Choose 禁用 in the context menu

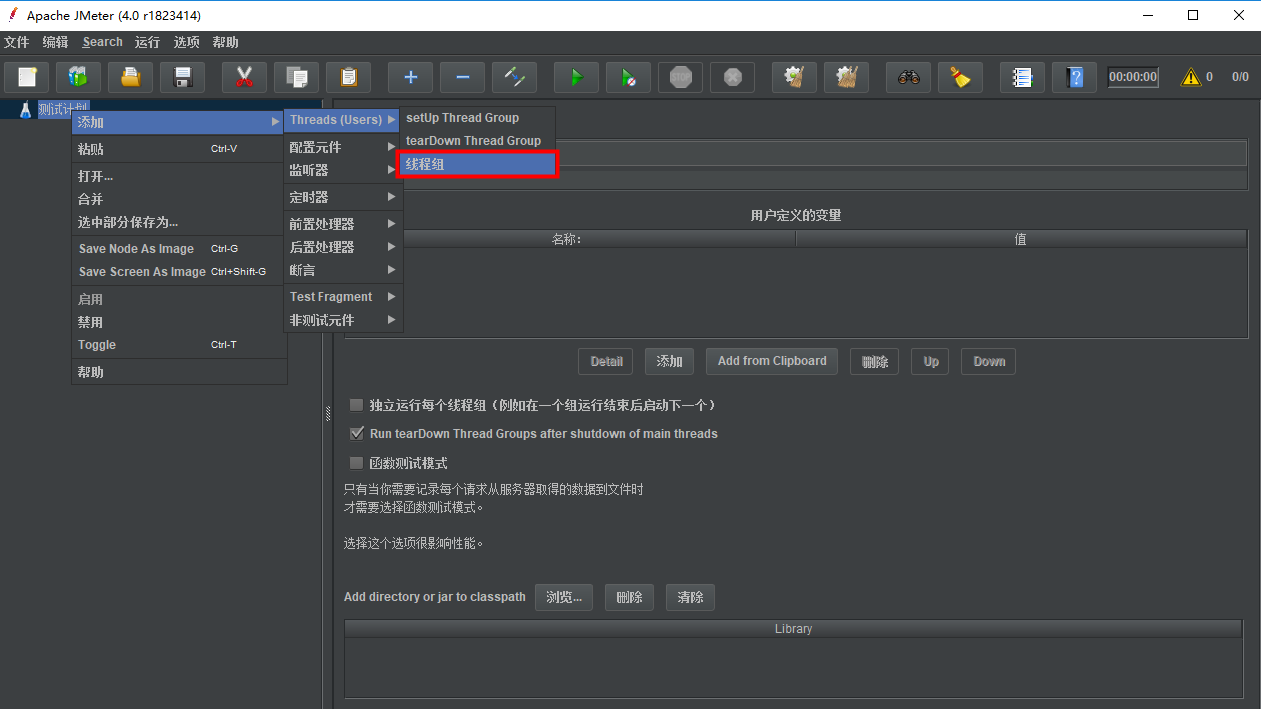(179, 322)
